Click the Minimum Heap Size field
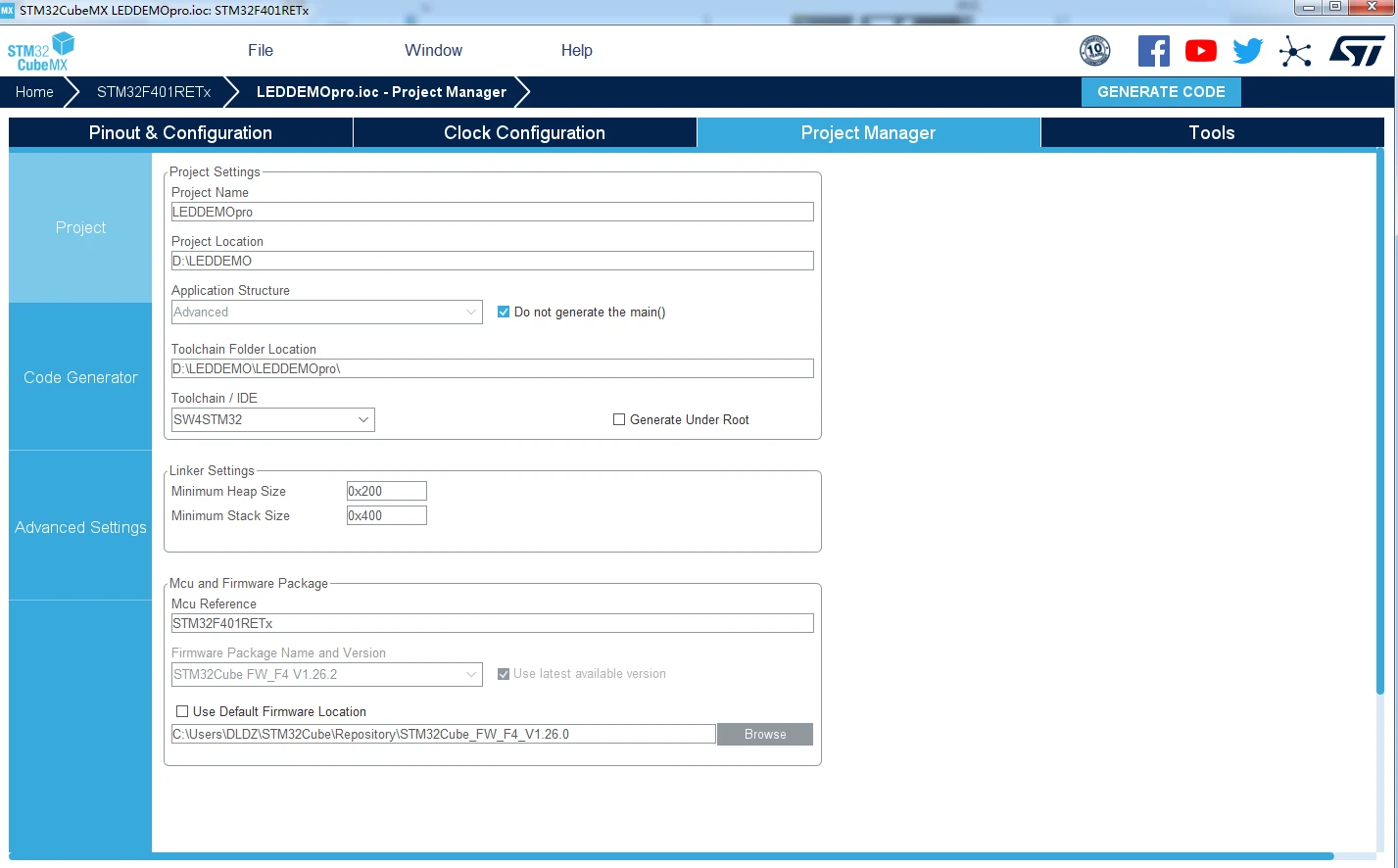This screenshot has width=1398, height=868. pyautogui.click(x=387, y=491)
